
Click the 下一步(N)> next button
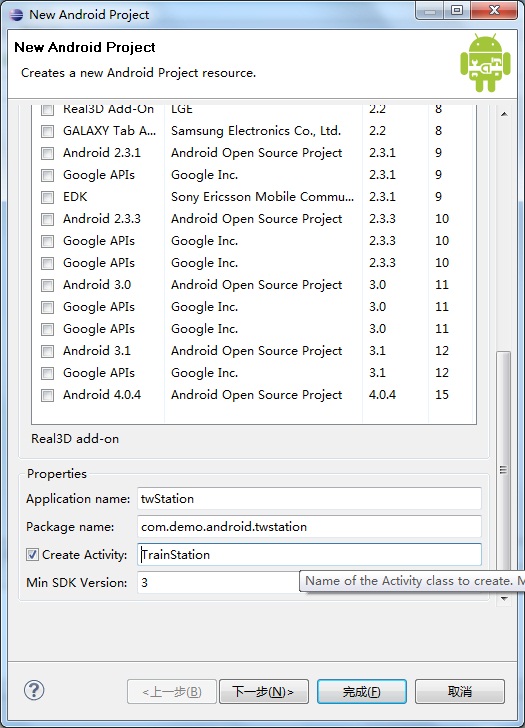click(x=264, y=692)
